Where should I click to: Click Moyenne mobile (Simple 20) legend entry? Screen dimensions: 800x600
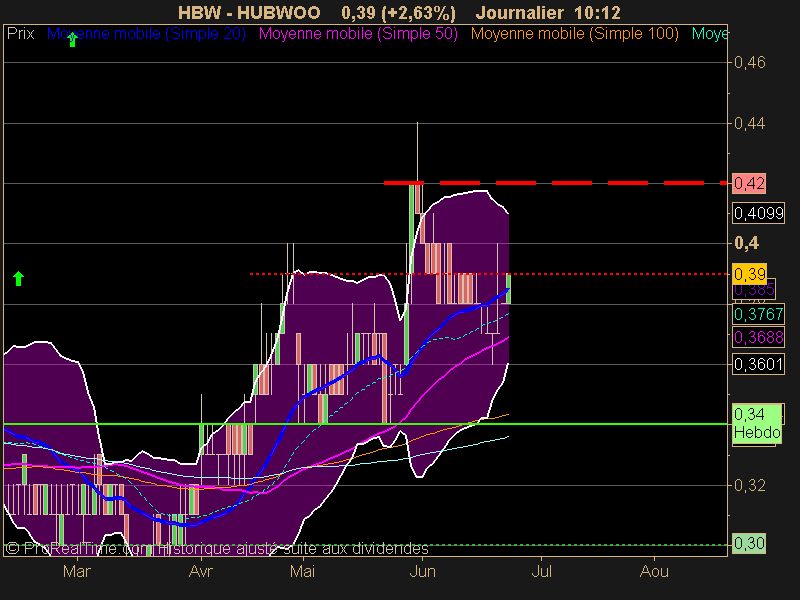coord(146,34)
